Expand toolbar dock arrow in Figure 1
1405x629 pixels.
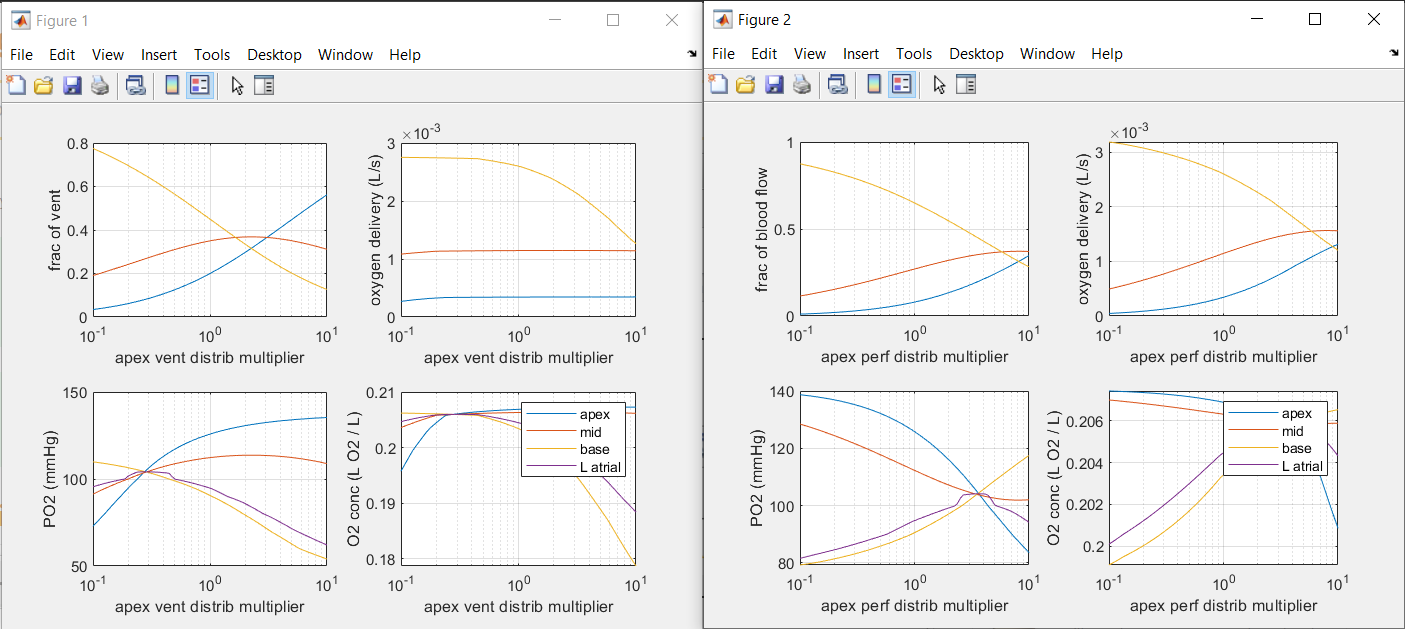(692, 52)
